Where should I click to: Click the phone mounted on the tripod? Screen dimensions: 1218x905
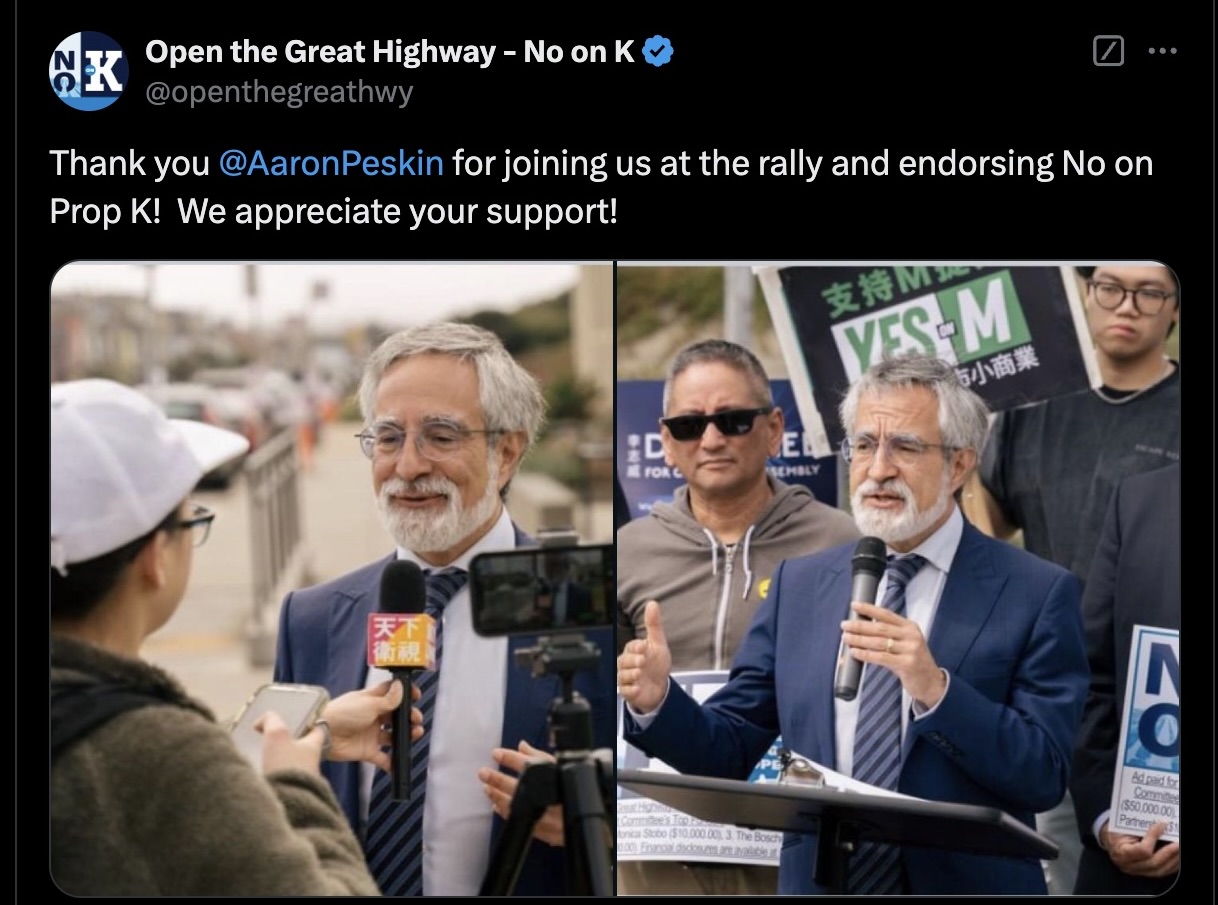[541, 590]
